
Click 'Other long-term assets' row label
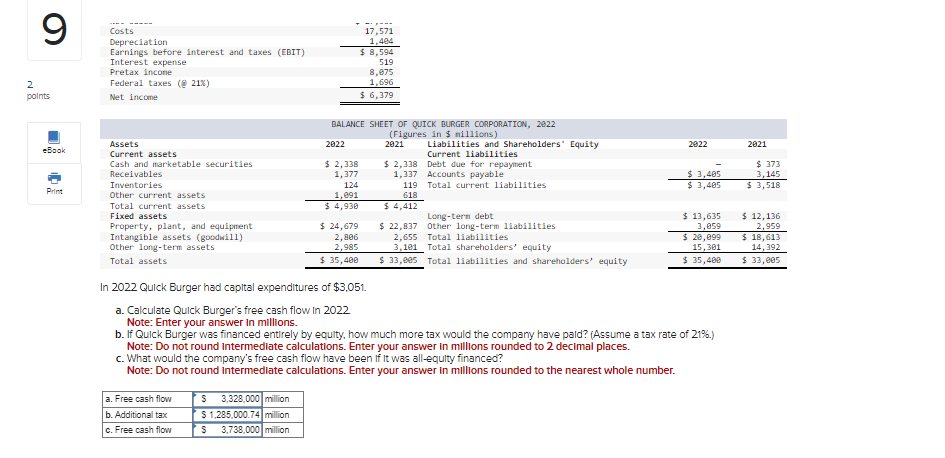(162, 247)
